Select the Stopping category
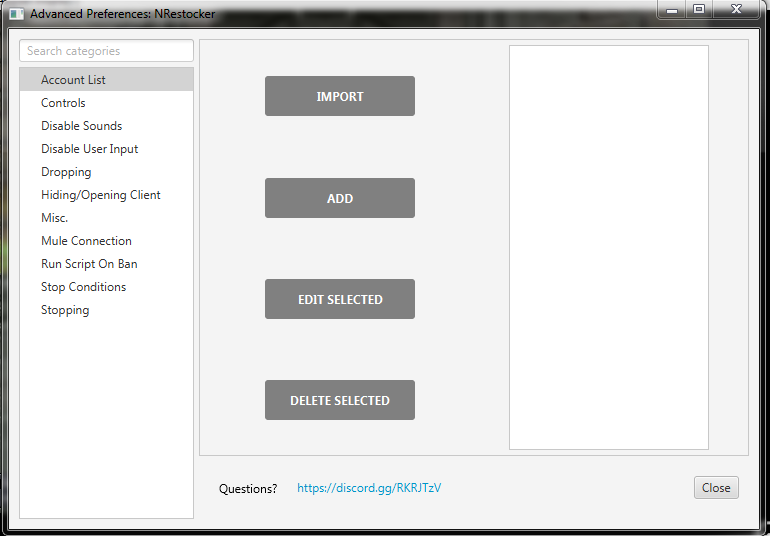This screenshot has width=770, height=536. click(x=107, y=310)
